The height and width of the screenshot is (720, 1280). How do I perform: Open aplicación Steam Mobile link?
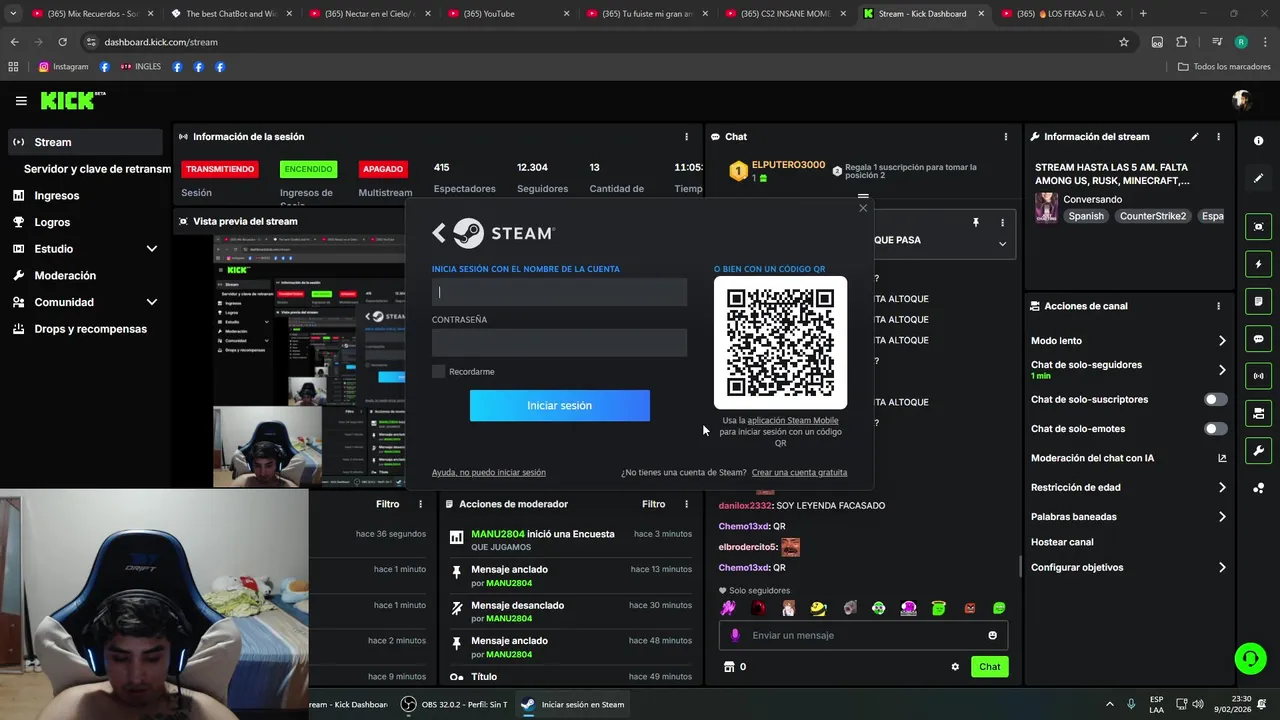point(793,420)
